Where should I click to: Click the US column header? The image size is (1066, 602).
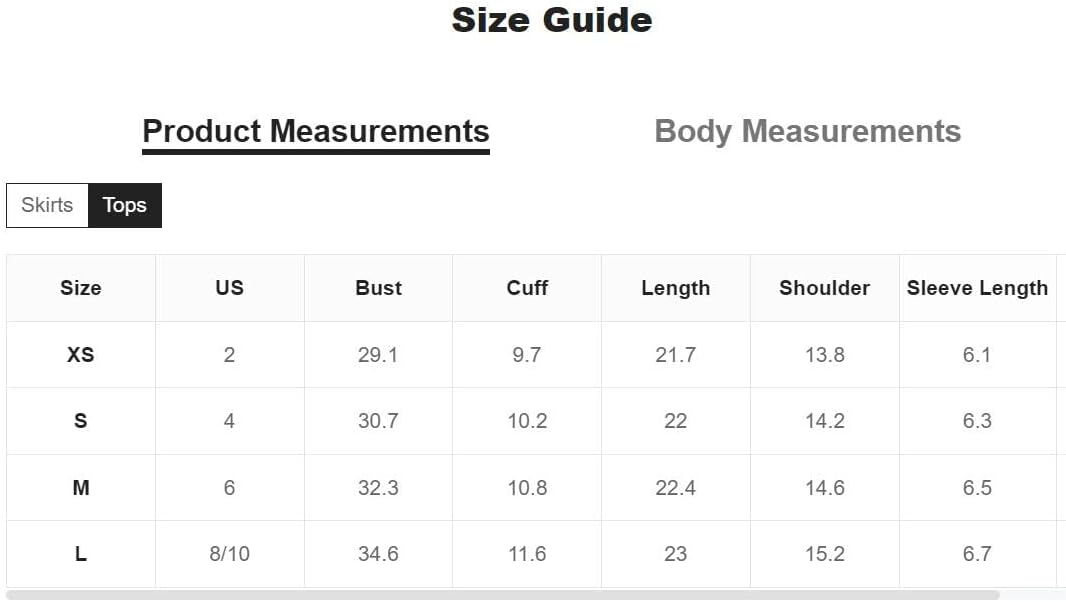(x=229, y=288)
